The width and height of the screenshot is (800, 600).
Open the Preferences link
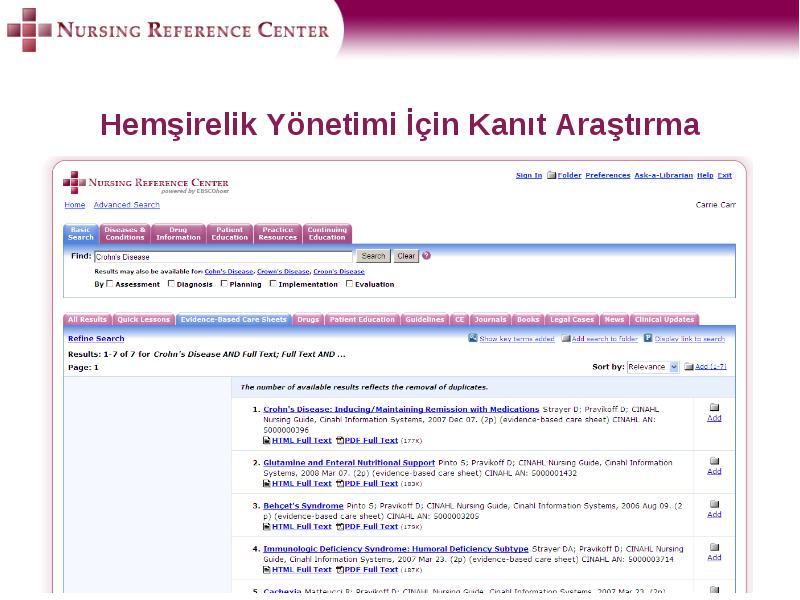coord(608,176)
